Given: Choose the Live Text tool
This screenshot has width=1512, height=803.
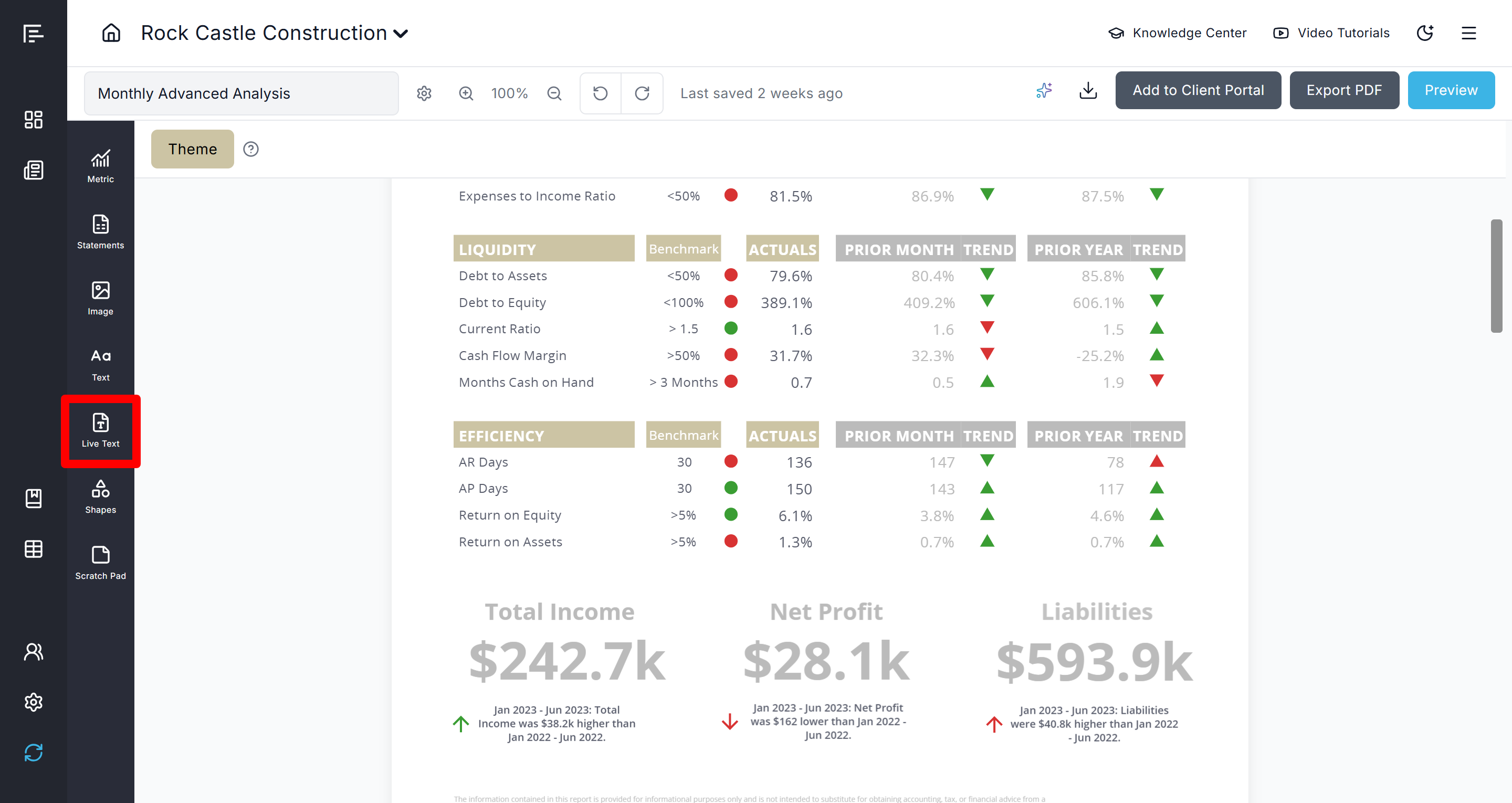Looking at the screenshot, I should click(100, 430).
